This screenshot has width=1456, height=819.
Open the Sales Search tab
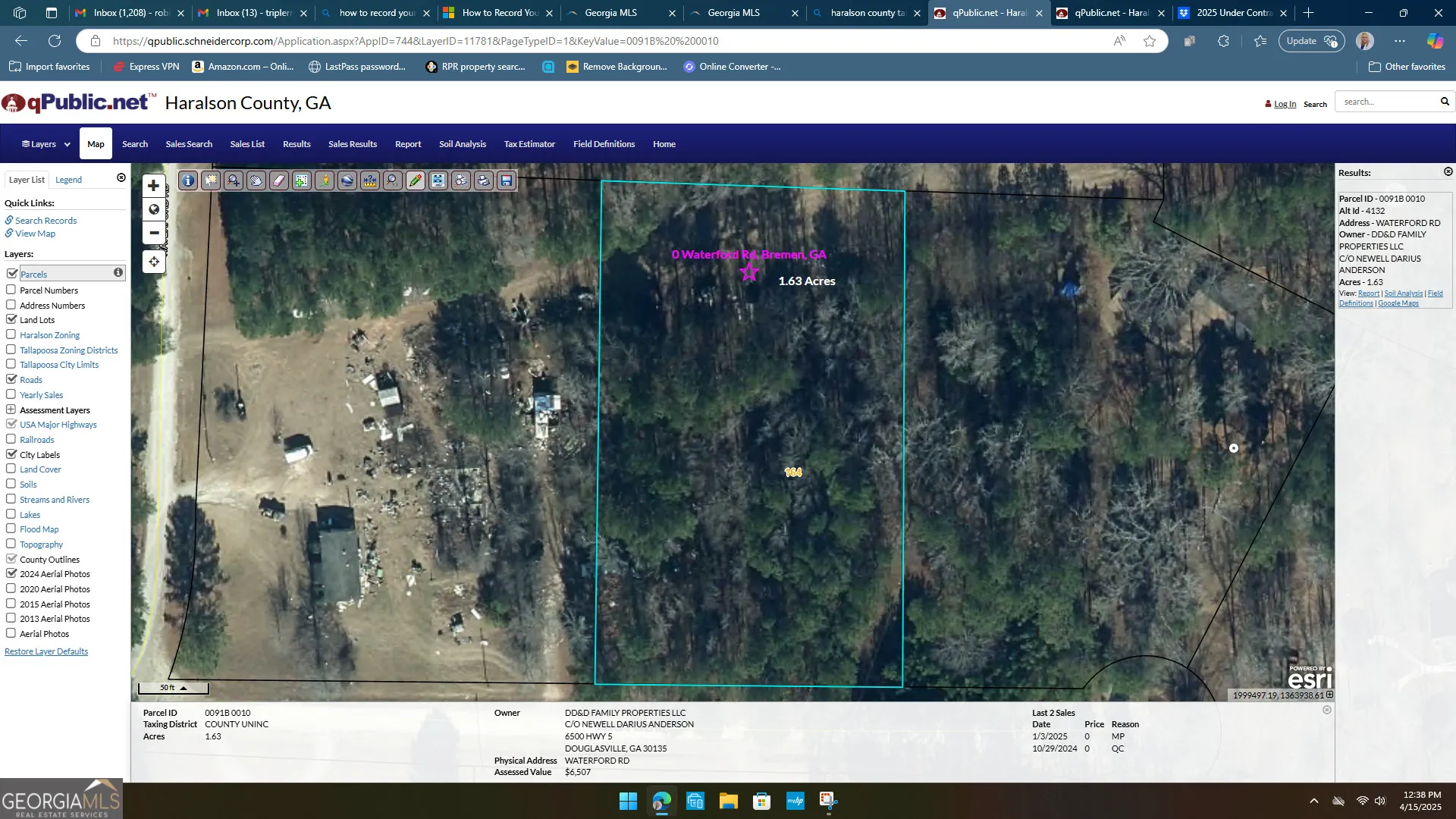[x=189, y=144]
